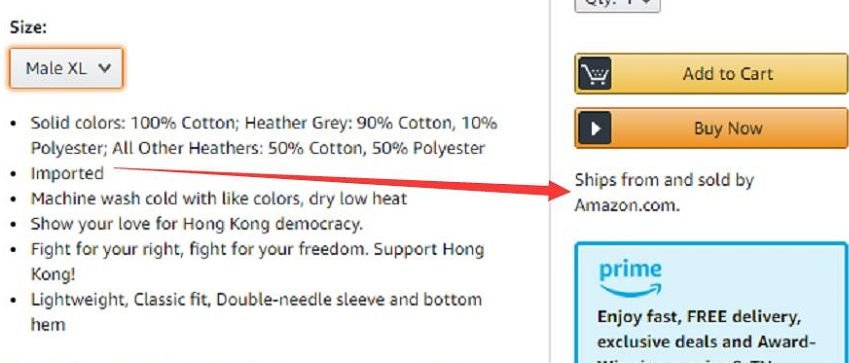Click the fabric composition bullet about Solid colors
This screenshot has width=849, height=363.
click(264, 135)
